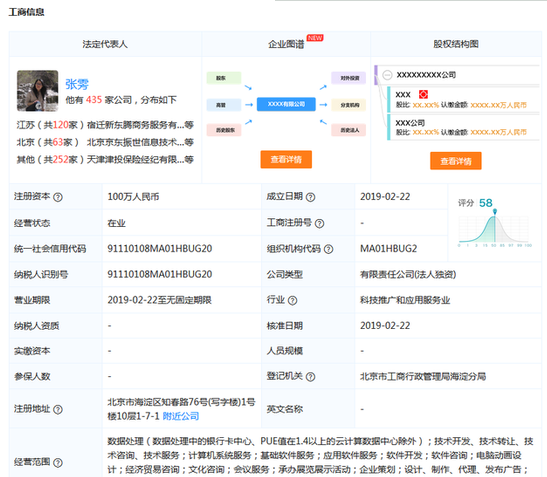Click help icon beside 行业

(x=292, y=300)
